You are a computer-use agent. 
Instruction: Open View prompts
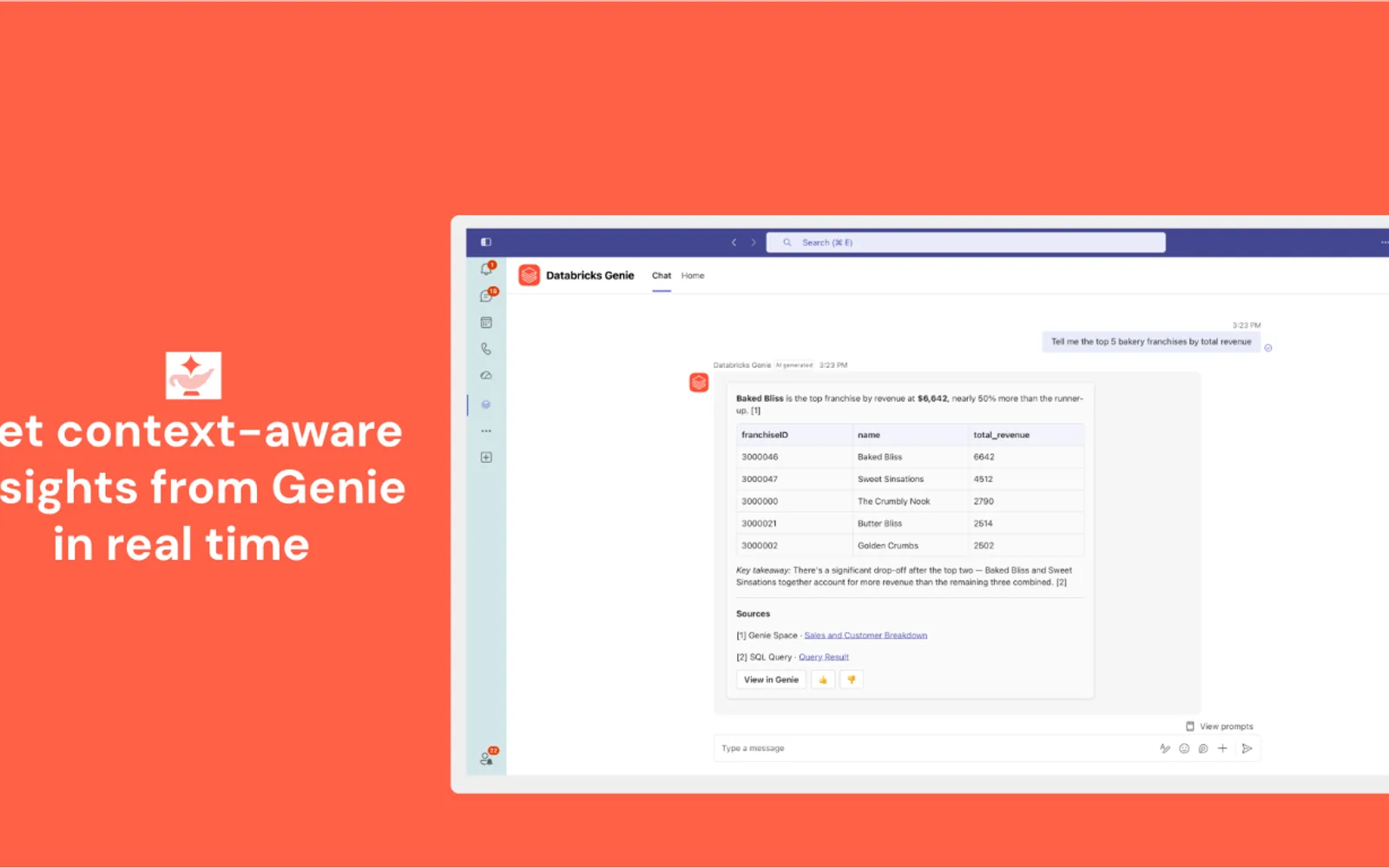pos(1219,727)
